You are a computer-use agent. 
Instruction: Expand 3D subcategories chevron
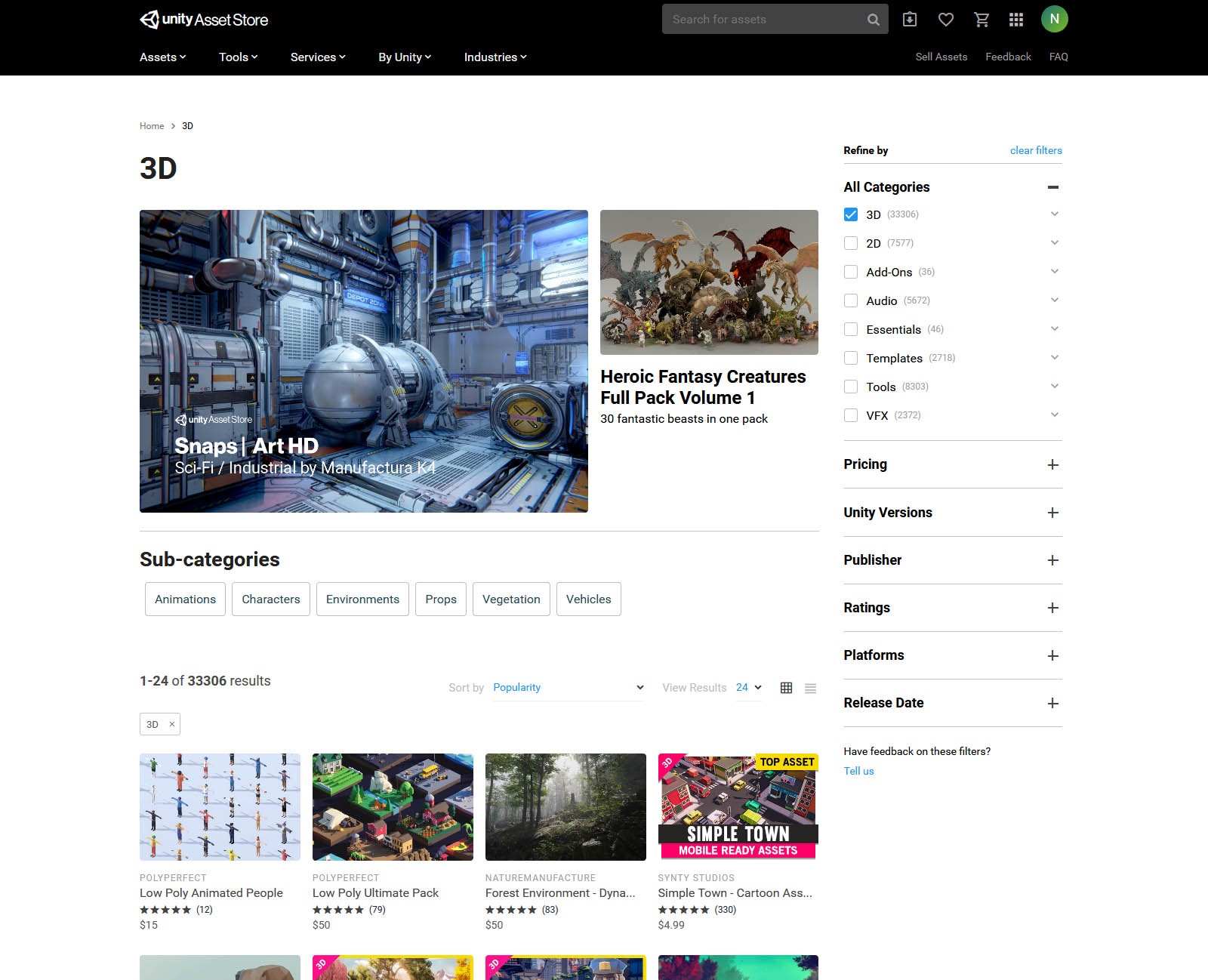1055,214
